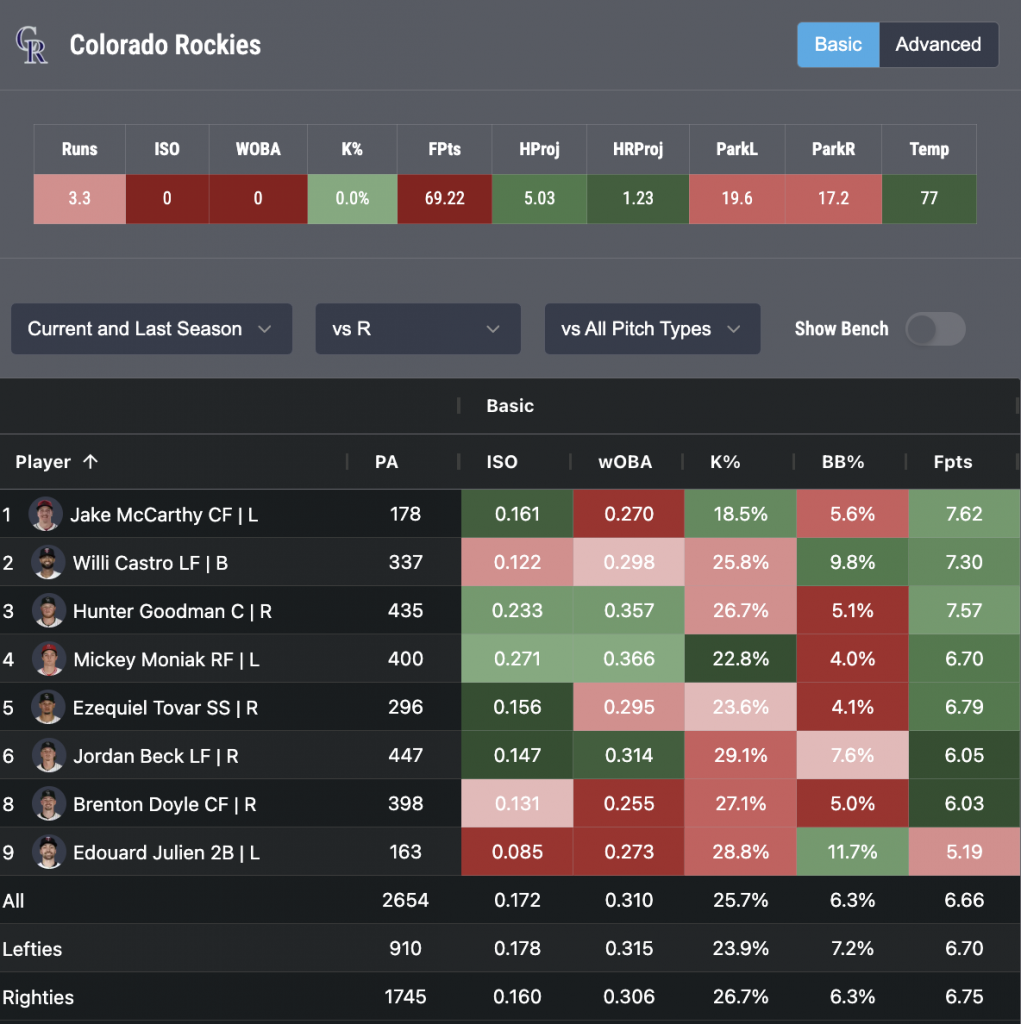Sort by the PA column header
This screenshot has width=1021, height=1024.
(386, 462)
